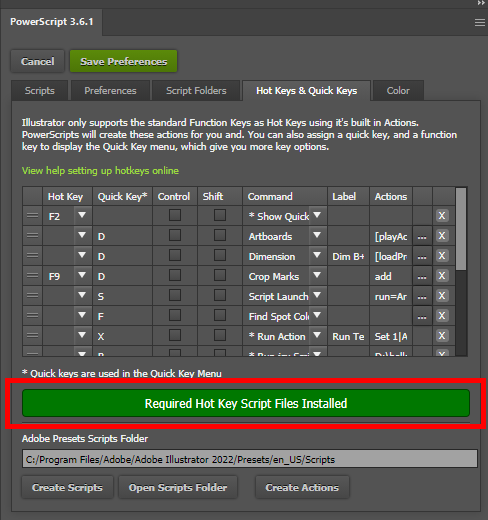
Task: Select the Hot Keys & Quick Keys tab
Action: click(306, 91)
